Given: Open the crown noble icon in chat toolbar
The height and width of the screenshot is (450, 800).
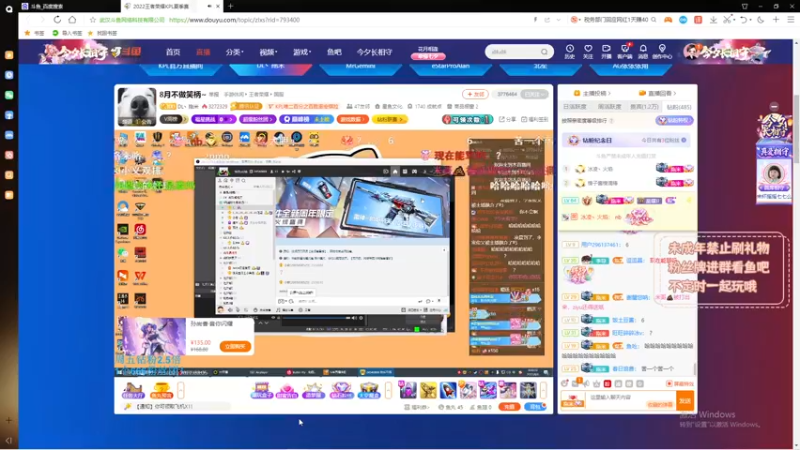Looking at the screenshot, I should coord(596,384).
